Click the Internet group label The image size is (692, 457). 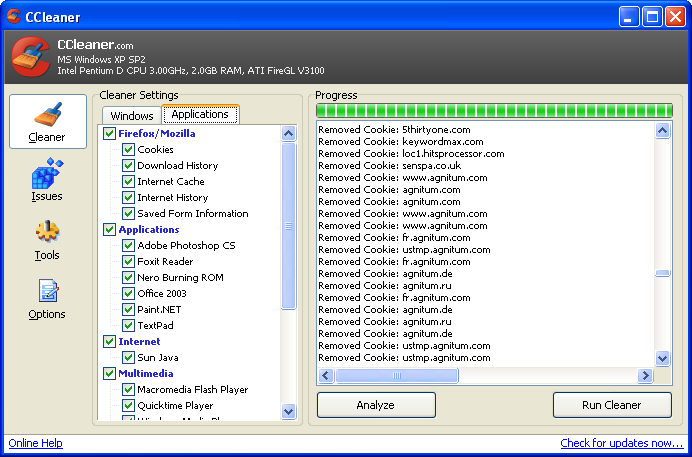pyautogui.click(x=139, y=341)
